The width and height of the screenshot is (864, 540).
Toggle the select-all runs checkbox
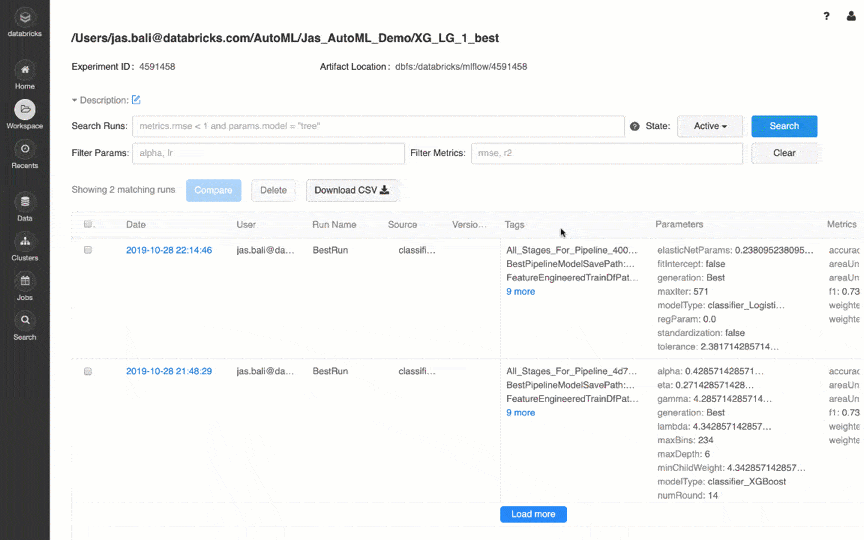[88, 225]
